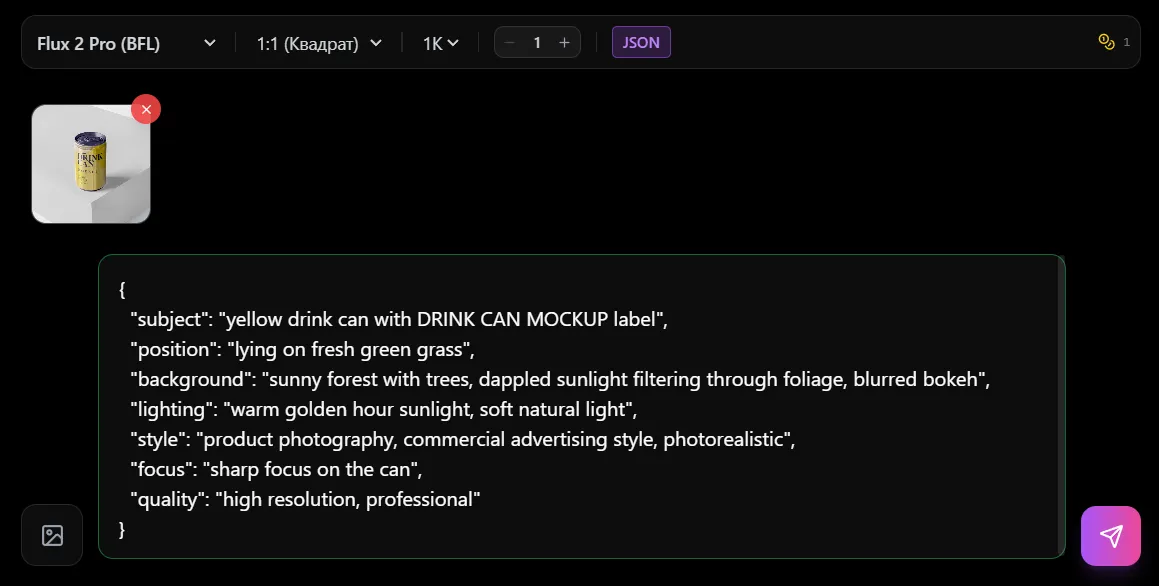Click the closing brace in the prompt
The image size is (1159, 586).
[122, 530]
